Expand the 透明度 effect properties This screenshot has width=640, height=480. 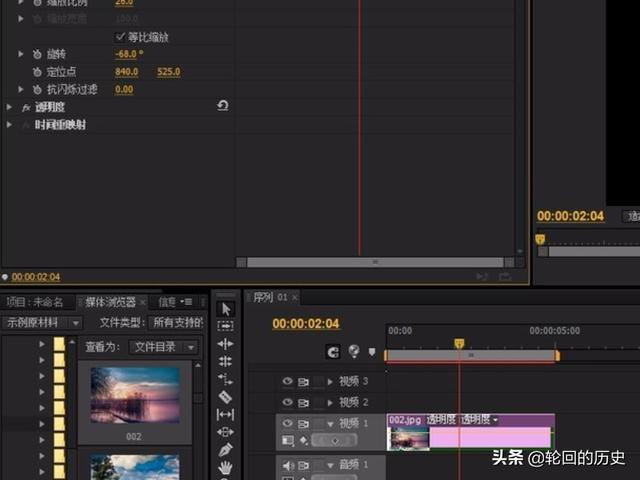(10, 107)
